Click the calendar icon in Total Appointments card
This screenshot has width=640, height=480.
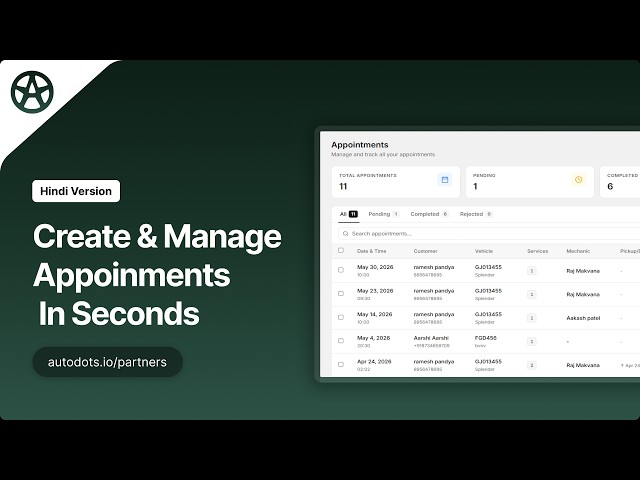click(445, 180)
